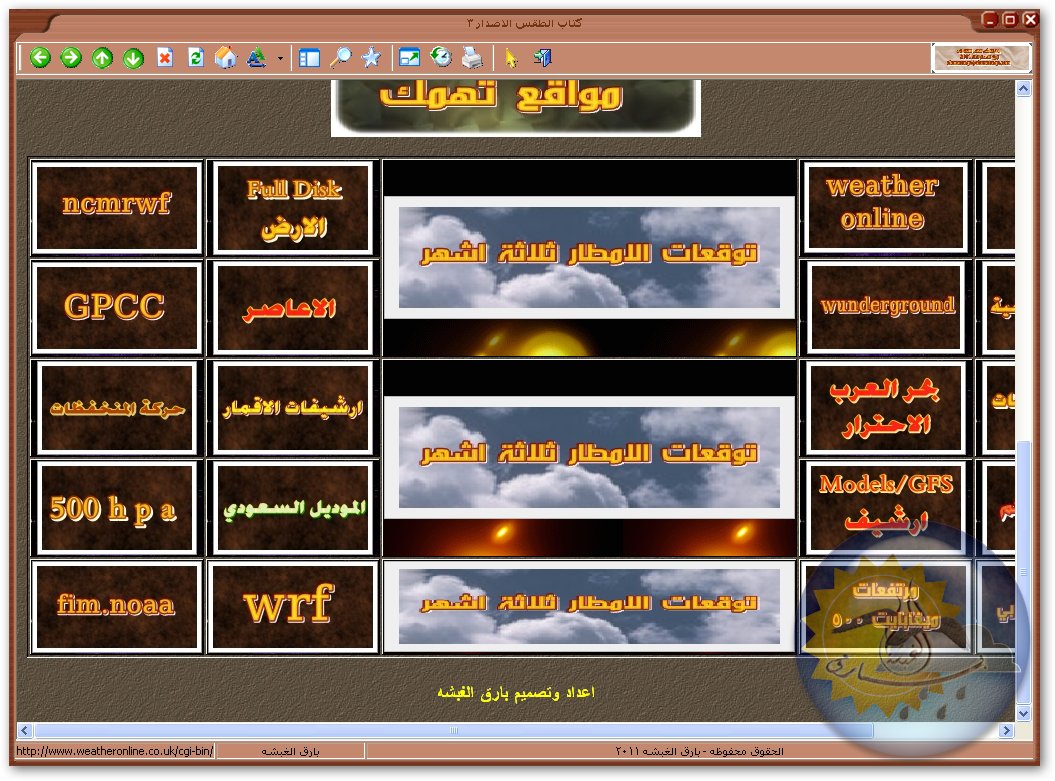Click the مواقع تهمك header banner

pos(515,108)
